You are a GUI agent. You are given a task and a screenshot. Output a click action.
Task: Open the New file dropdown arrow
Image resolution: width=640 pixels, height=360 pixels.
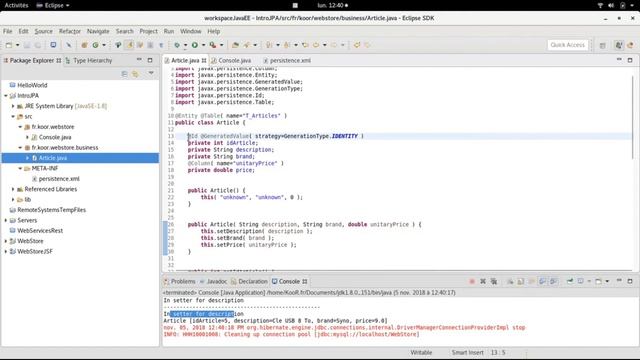point(17,45)
